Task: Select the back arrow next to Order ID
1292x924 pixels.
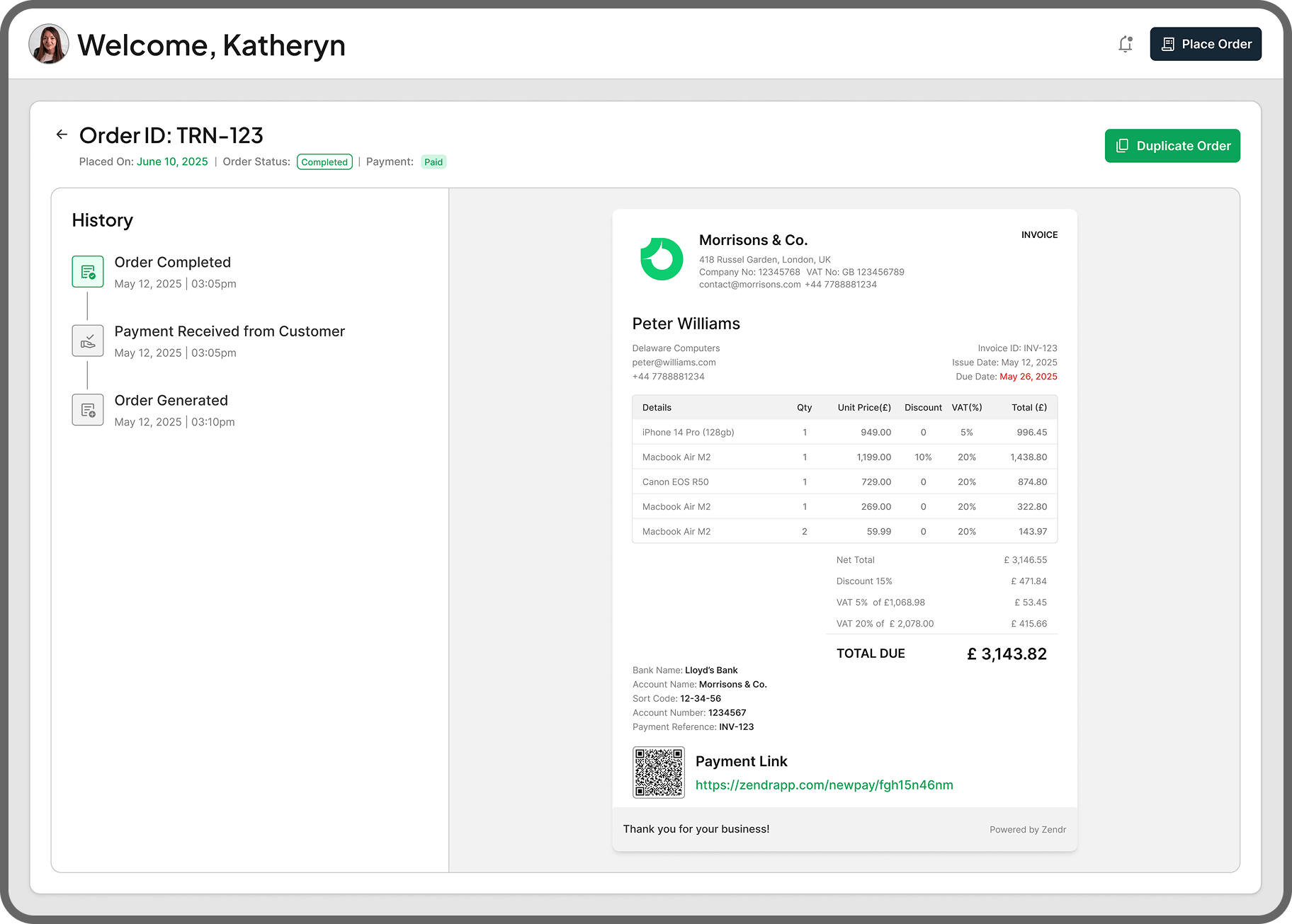Action: click(62, 135)
